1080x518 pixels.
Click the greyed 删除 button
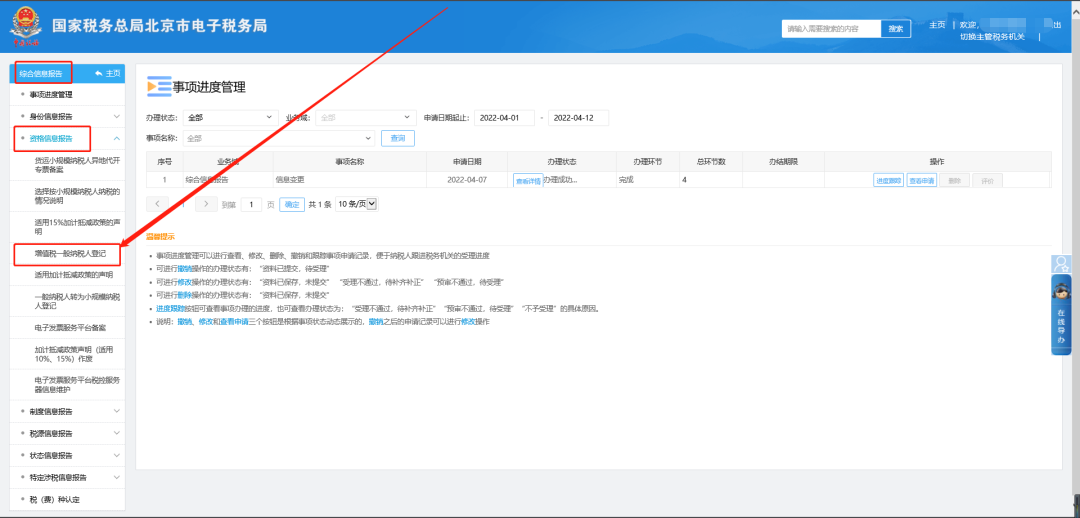(x=955, y=180)
